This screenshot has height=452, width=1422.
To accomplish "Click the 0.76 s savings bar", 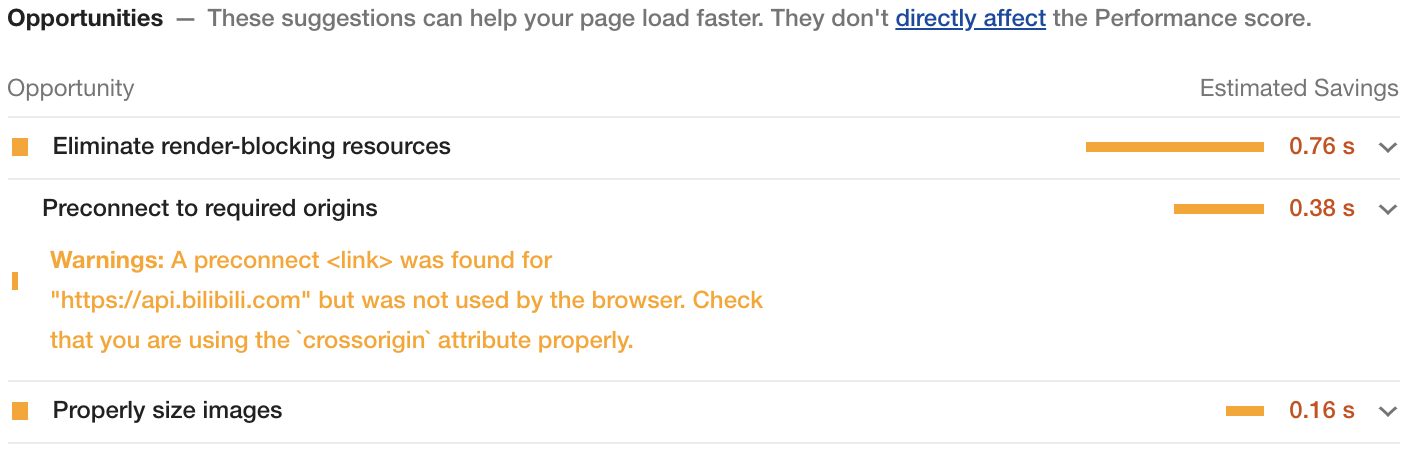I will (x=1174, y=147).
